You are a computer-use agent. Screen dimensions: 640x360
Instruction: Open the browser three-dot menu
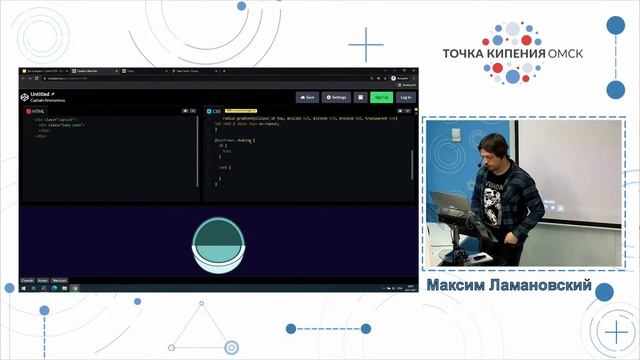[x=413, y=78]
